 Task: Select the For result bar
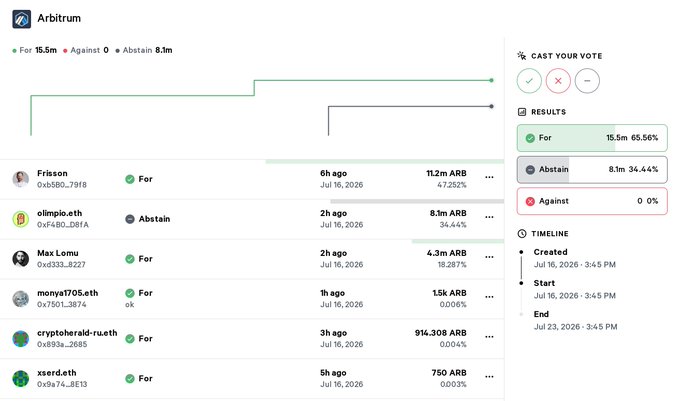pos(592,138)
